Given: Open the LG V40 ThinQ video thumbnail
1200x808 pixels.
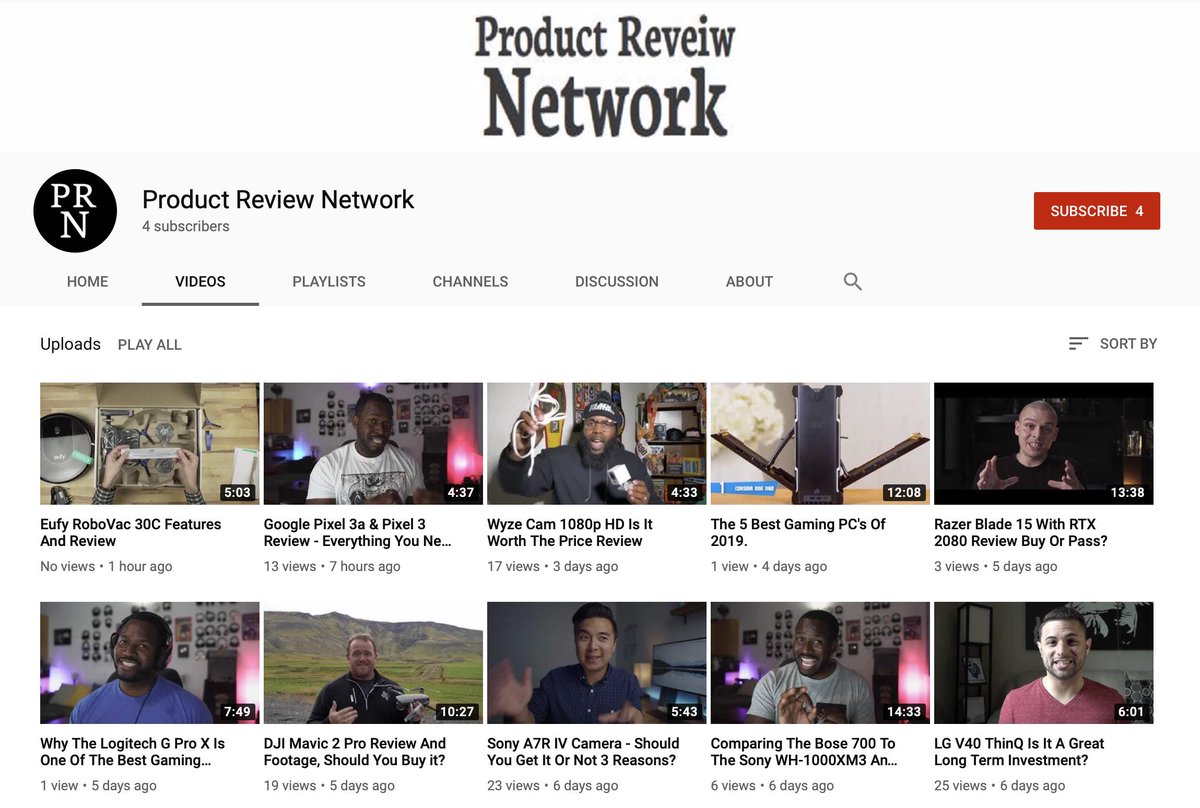Looking at the screenshot, I should (x=1044, y=663).
